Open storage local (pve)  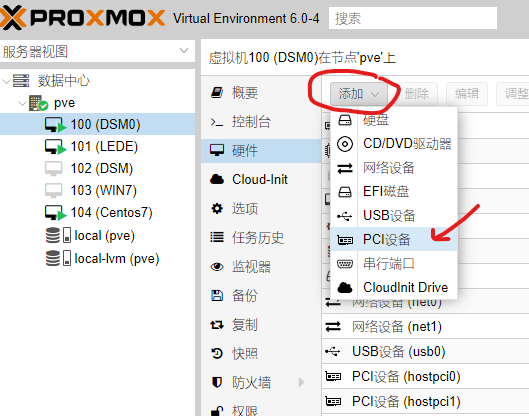pyautogui.click(x=97, y=235)
